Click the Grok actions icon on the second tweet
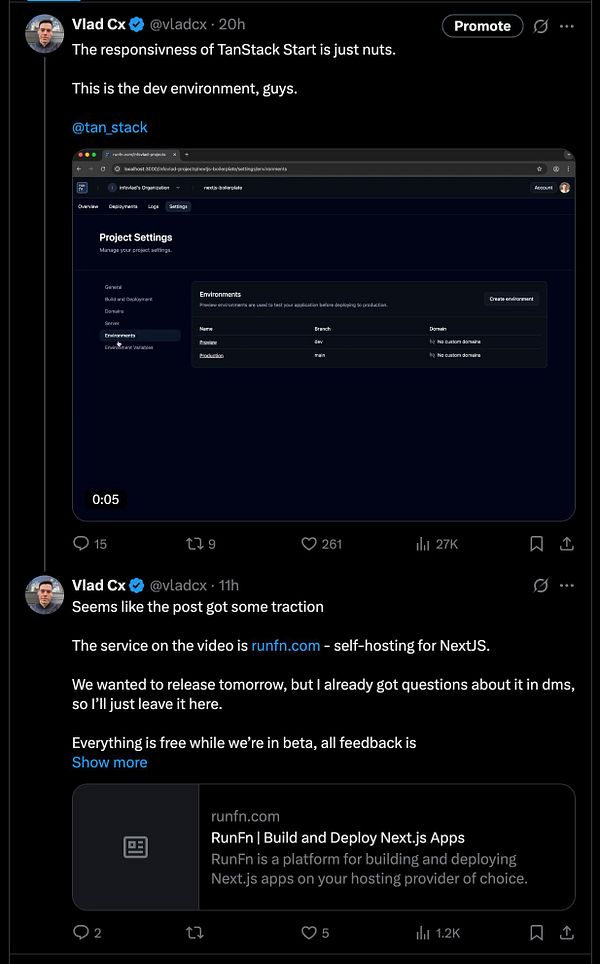Image resolution: width=600 pixels, height=964 pixels. coord(541,586)
